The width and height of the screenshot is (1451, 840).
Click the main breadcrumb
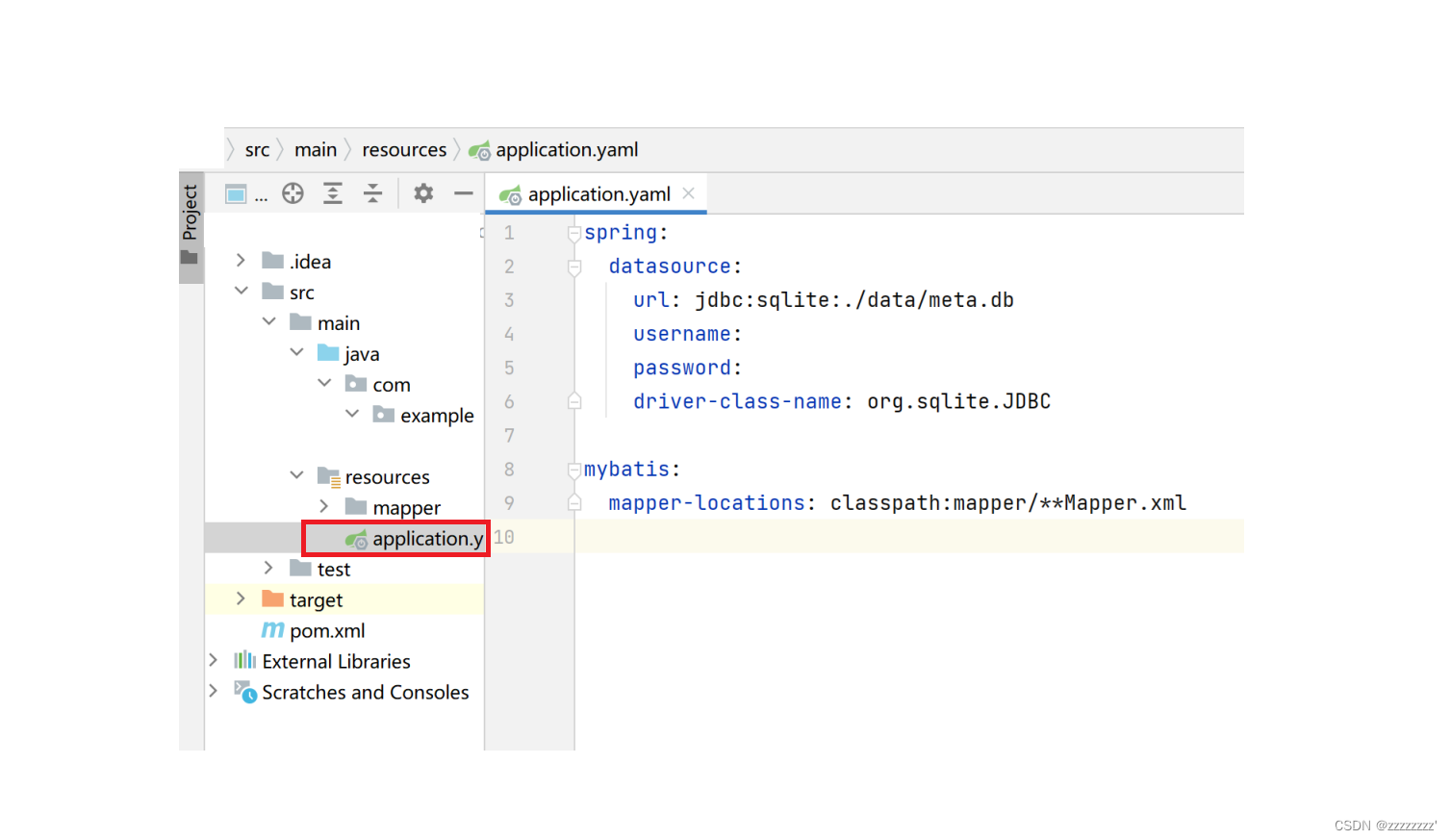(316, 150)
